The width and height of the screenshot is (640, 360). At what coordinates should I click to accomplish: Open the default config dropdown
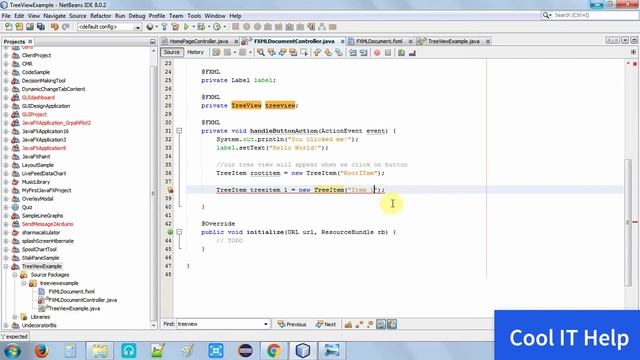(x=138, y=27)
